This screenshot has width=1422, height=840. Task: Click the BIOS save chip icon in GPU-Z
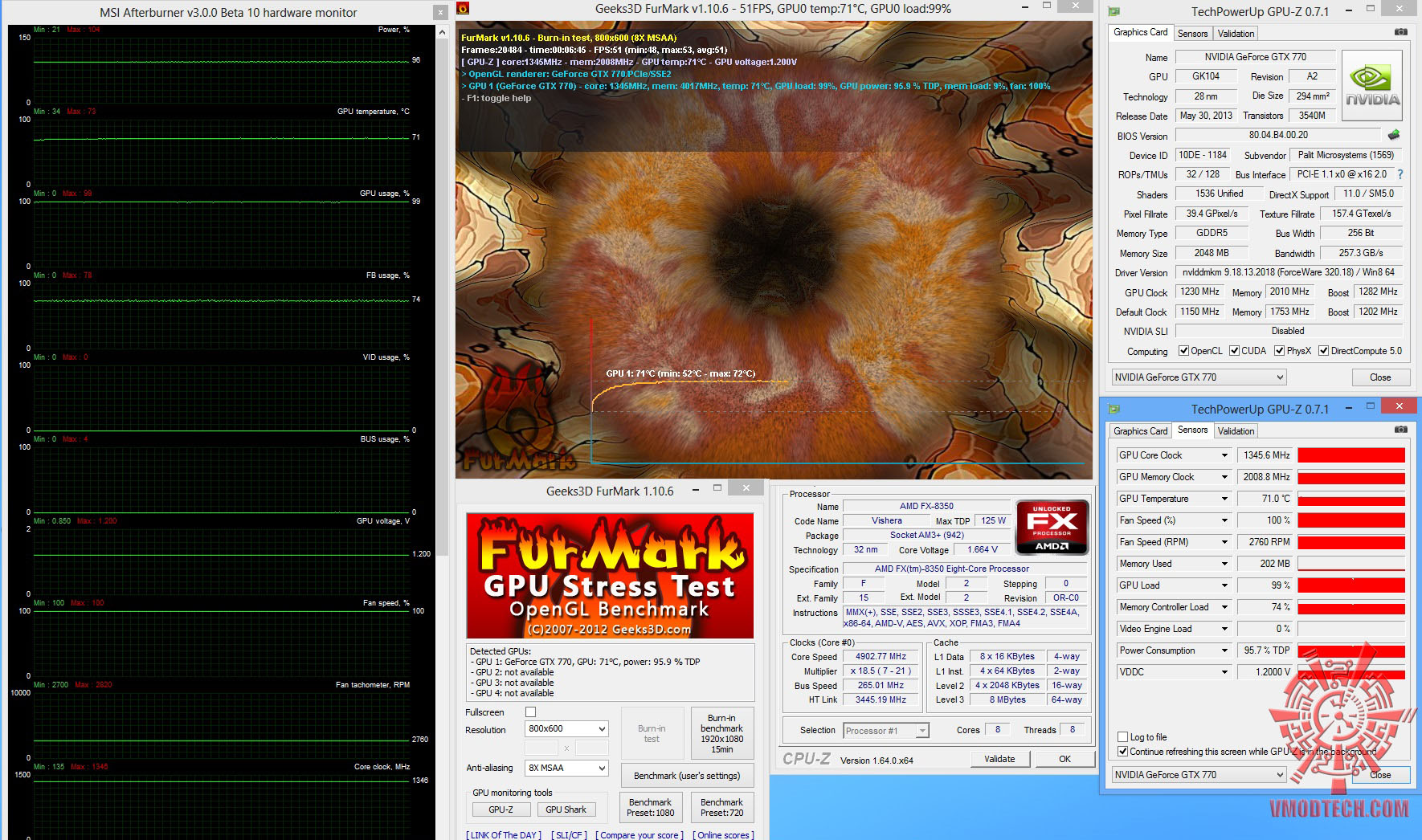(1394, 135)
